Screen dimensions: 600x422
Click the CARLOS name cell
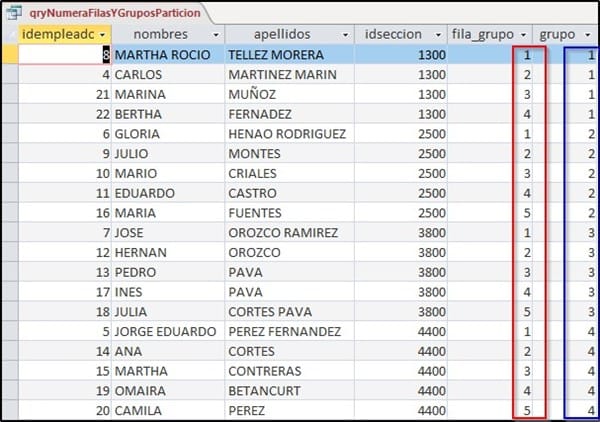[167, 75]
